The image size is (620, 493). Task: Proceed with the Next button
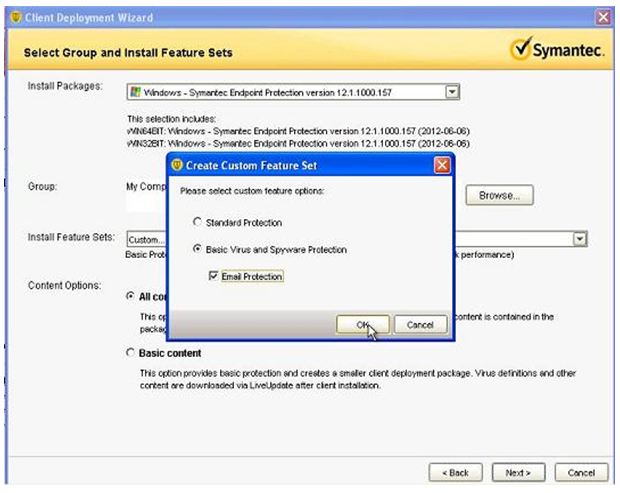517,471
